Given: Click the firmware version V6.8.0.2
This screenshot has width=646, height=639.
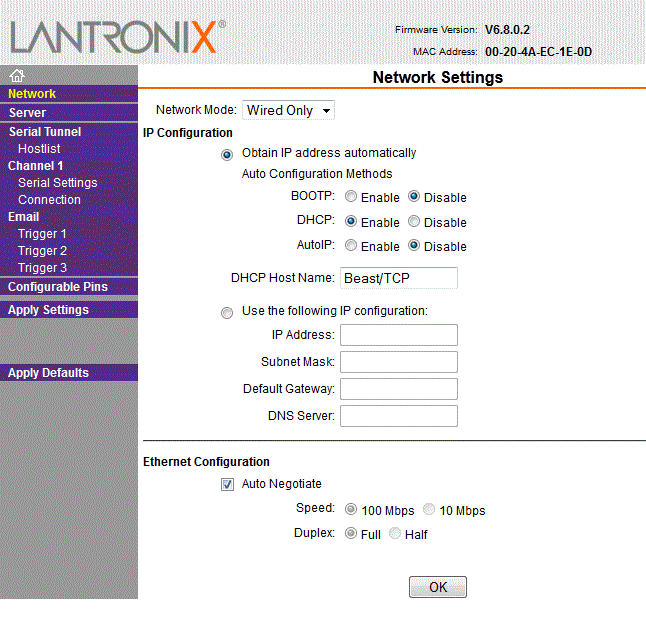Looking at the screenshot, I should click(507, 30).
